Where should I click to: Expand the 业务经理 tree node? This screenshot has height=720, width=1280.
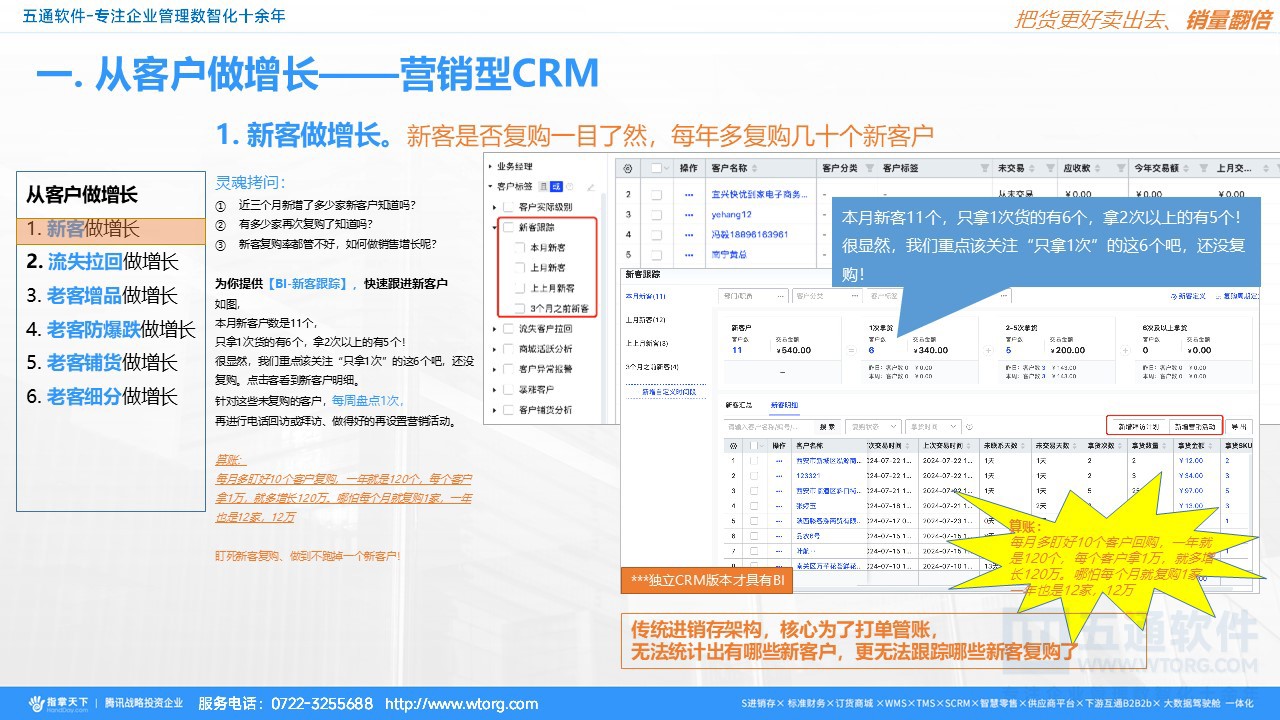pyautogui.click(x=490, y=166)
